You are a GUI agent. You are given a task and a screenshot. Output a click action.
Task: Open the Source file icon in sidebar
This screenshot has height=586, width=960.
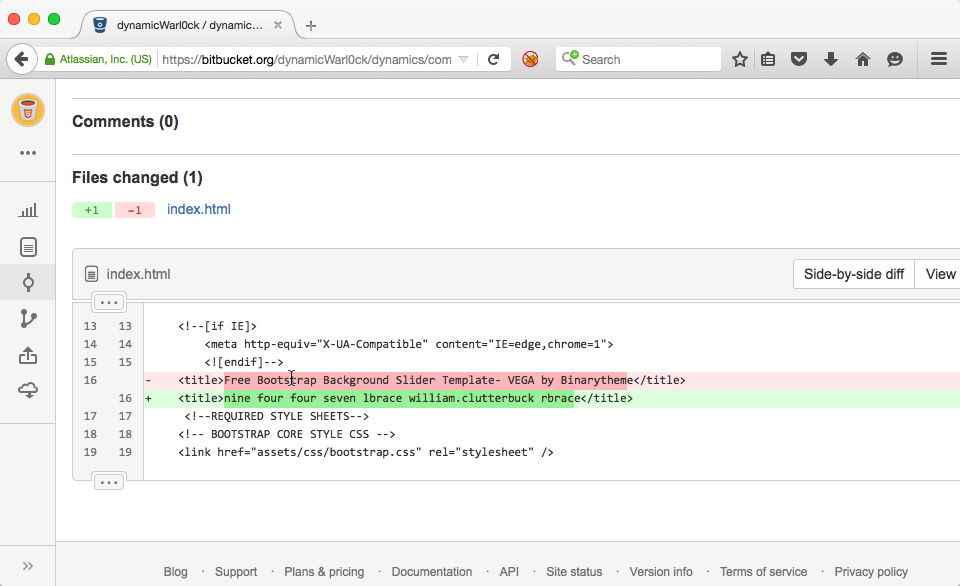(28, 246)
